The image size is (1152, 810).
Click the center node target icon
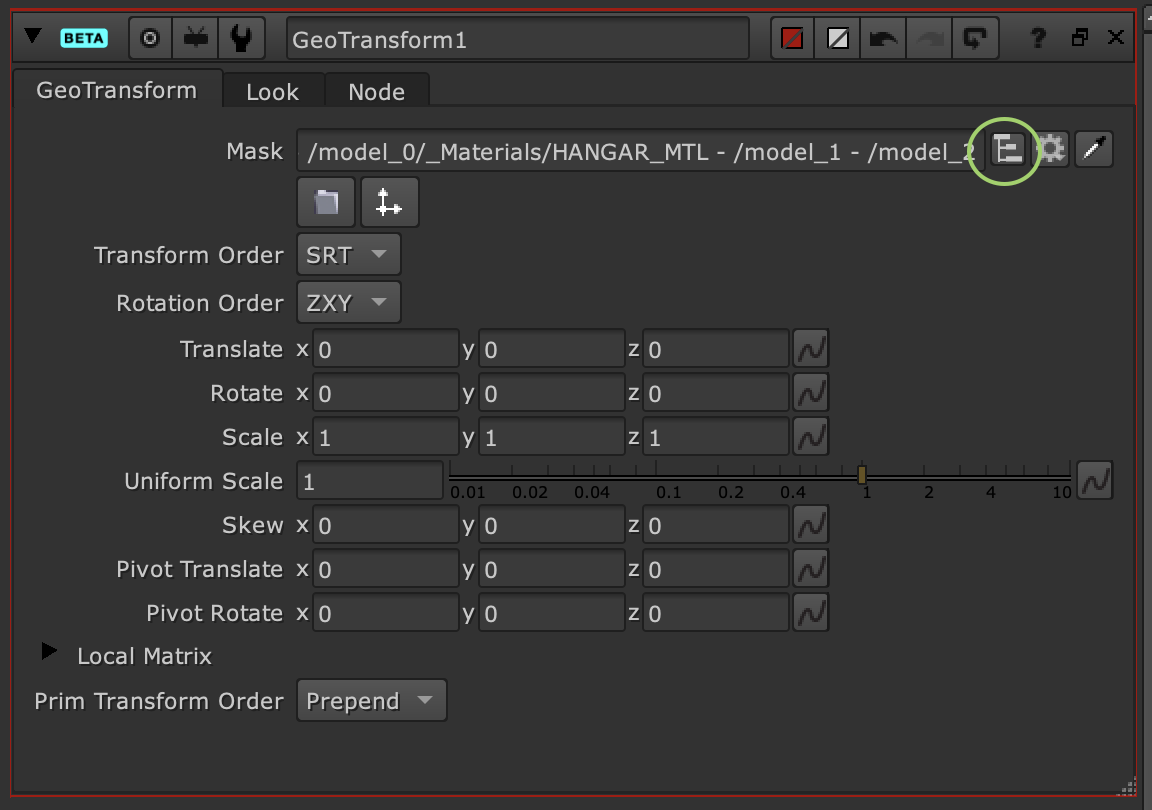point(151,39)
